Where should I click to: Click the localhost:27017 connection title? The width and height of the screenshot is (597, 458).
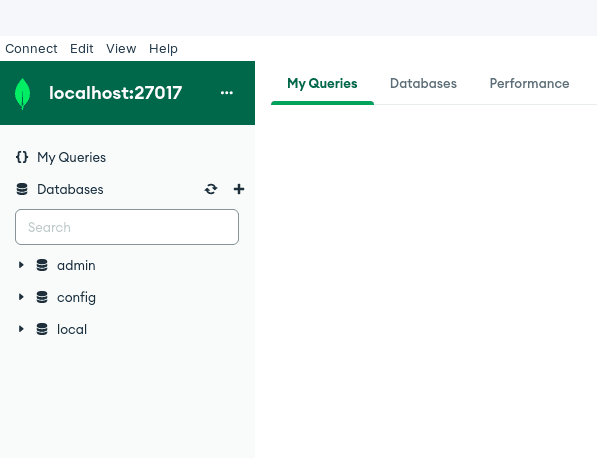click(x=115, y=93)
